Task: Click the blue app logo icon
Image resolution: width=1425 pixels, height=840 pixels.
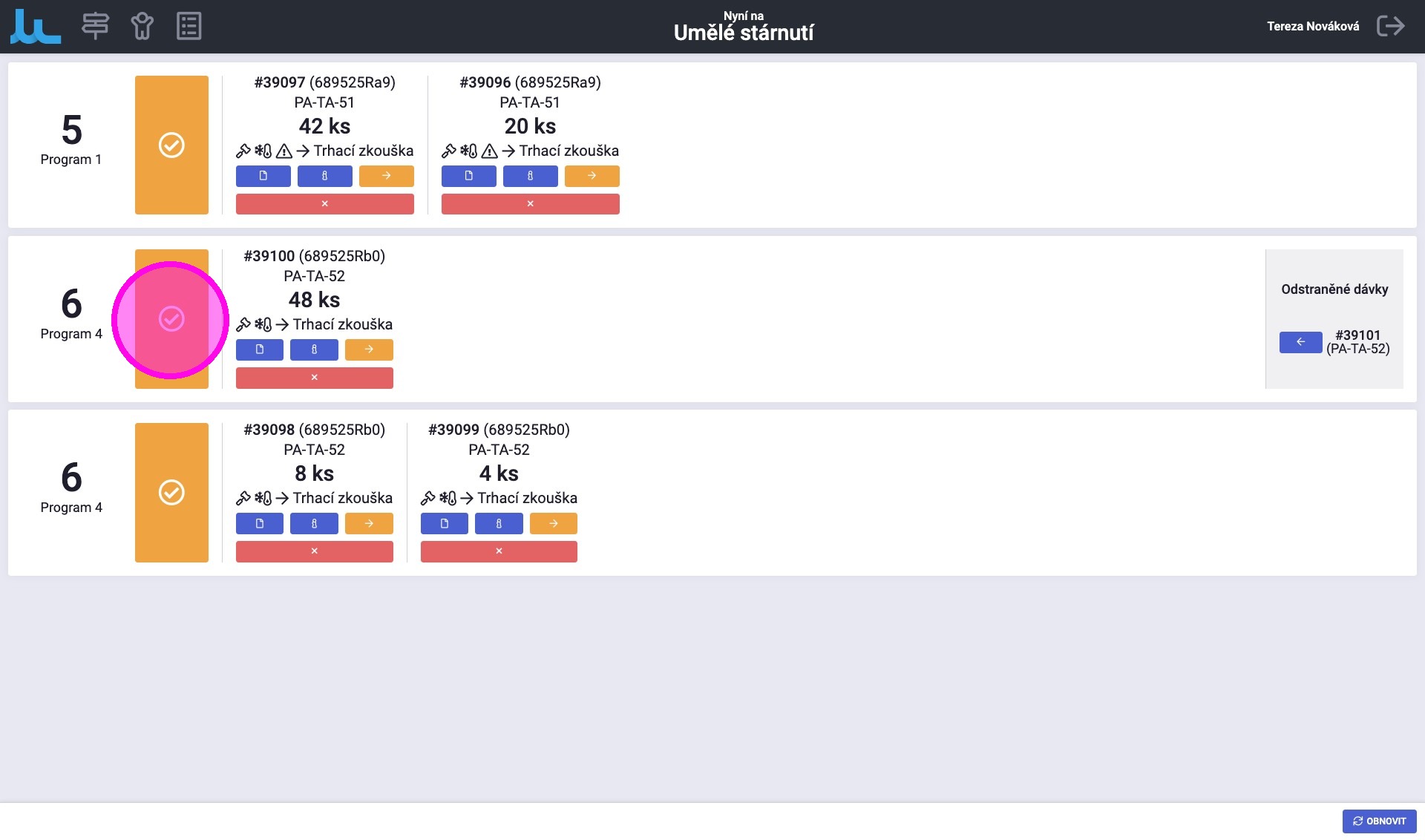Action: pyautogui.click(x=35, y=27)
